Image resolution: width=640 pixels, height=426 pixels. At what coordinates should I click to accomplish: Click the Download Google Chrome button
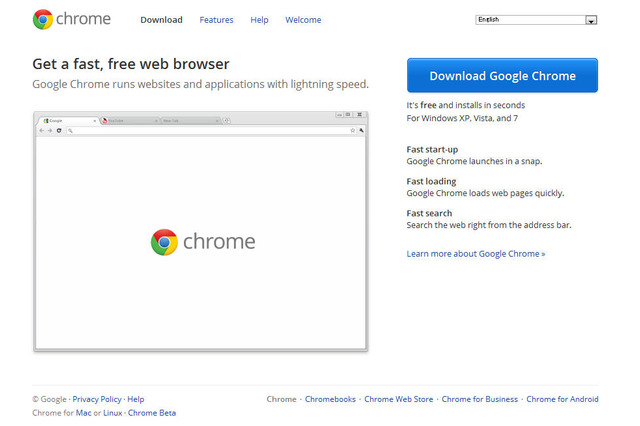coord(502,75)
